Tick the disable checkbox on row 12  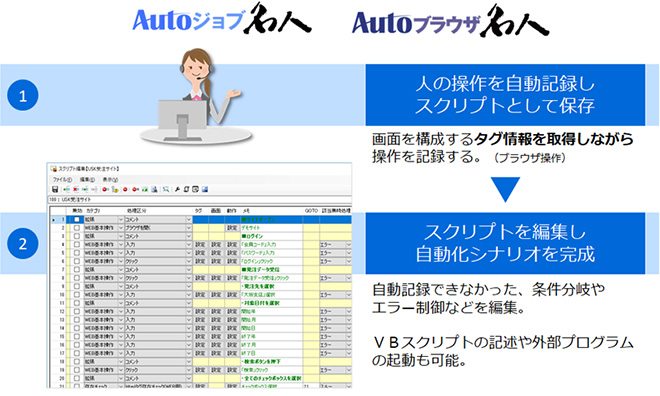77,311
